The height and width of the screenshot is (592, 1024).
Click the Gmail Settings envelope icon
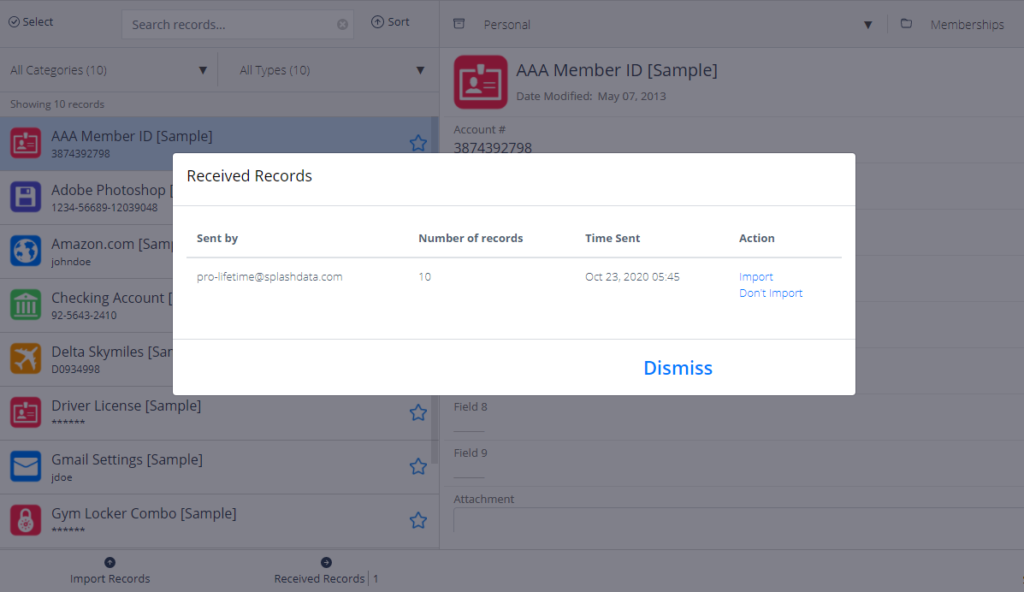click(26, 466)
